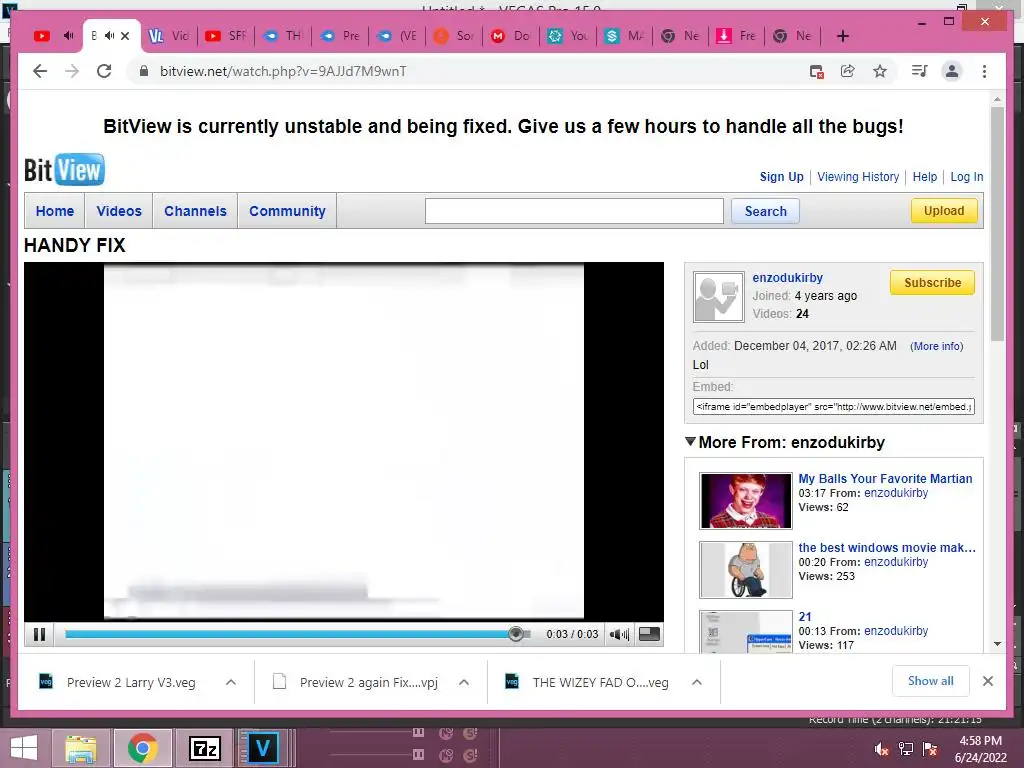Open the share page icon in address bar
The image size is (1024, 768).
click(x=848, y=71)
